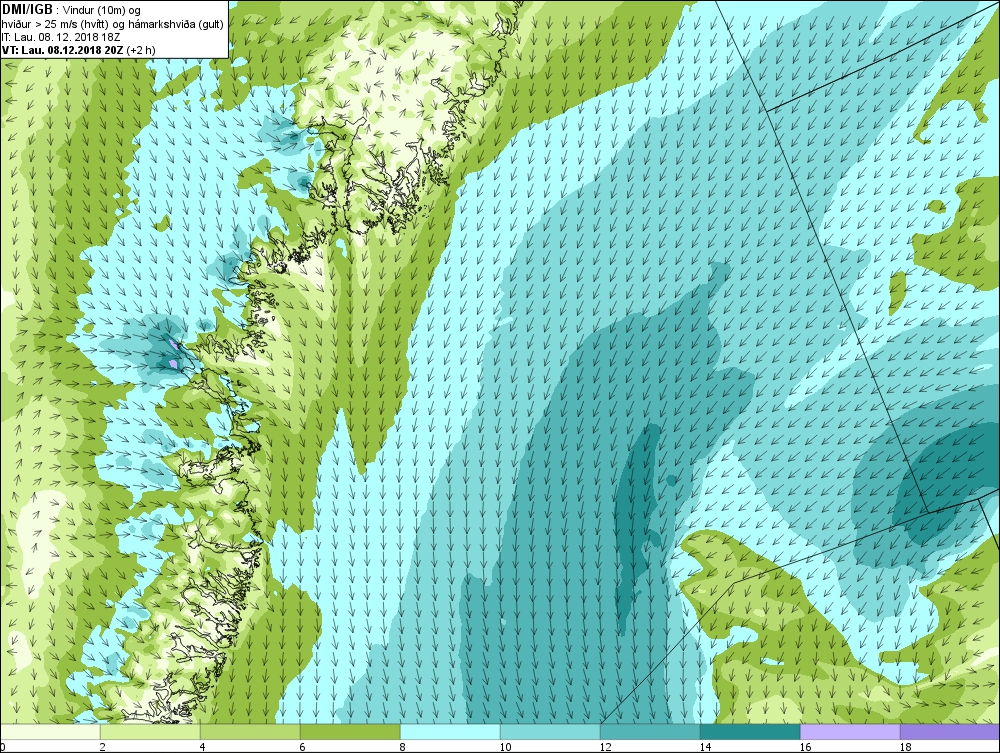Click the 2–4 m/s light green legend swatch
Viewport: 1000px width, 753px height.
click(x=150, y=731)
